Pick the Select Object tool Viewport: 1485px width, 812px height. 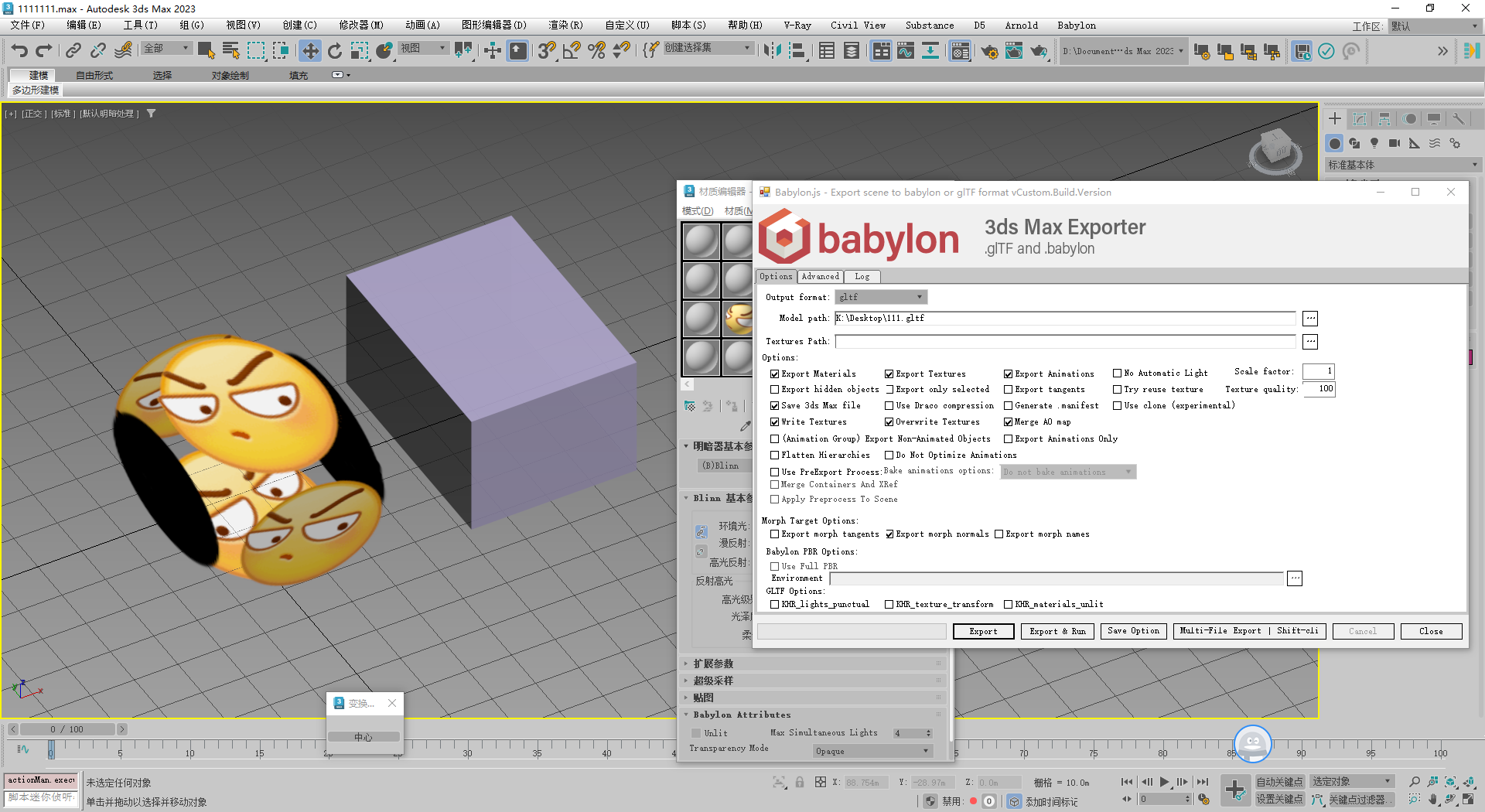(207, 51)
